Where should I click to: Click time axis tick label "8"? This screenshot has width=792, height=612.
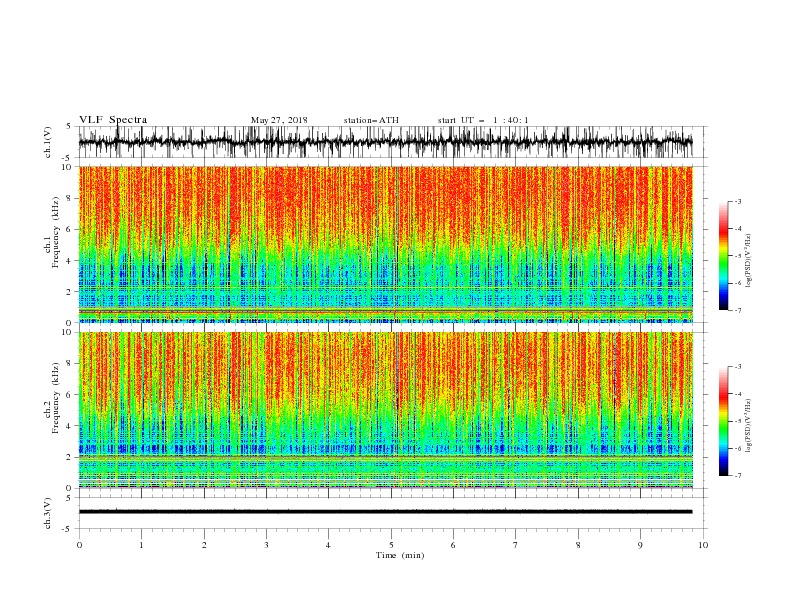click(578, 545)
